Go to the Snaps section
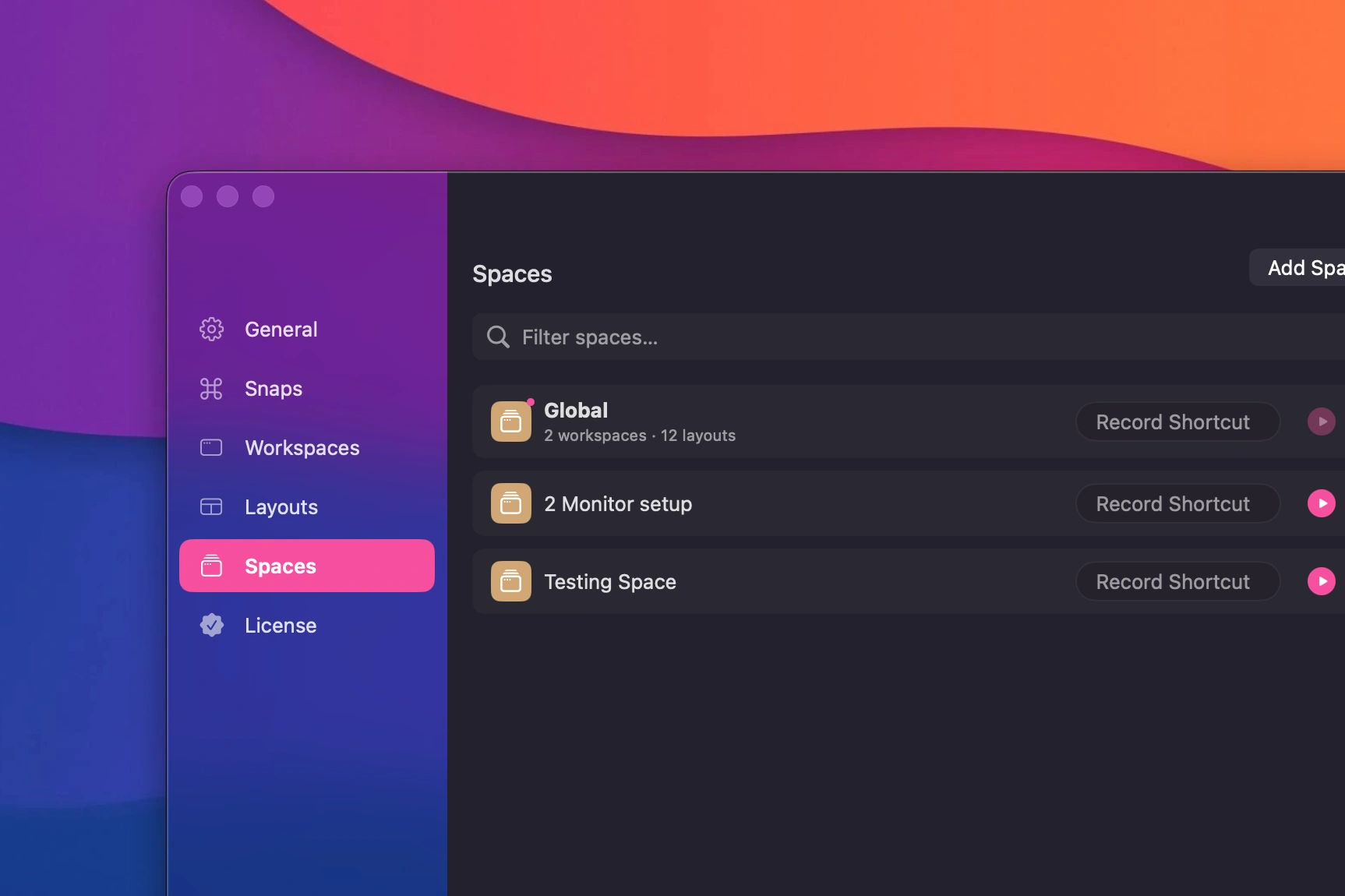Image resolution: width=1345 pixels, height=896 pixels. click(x=306, y=389)
